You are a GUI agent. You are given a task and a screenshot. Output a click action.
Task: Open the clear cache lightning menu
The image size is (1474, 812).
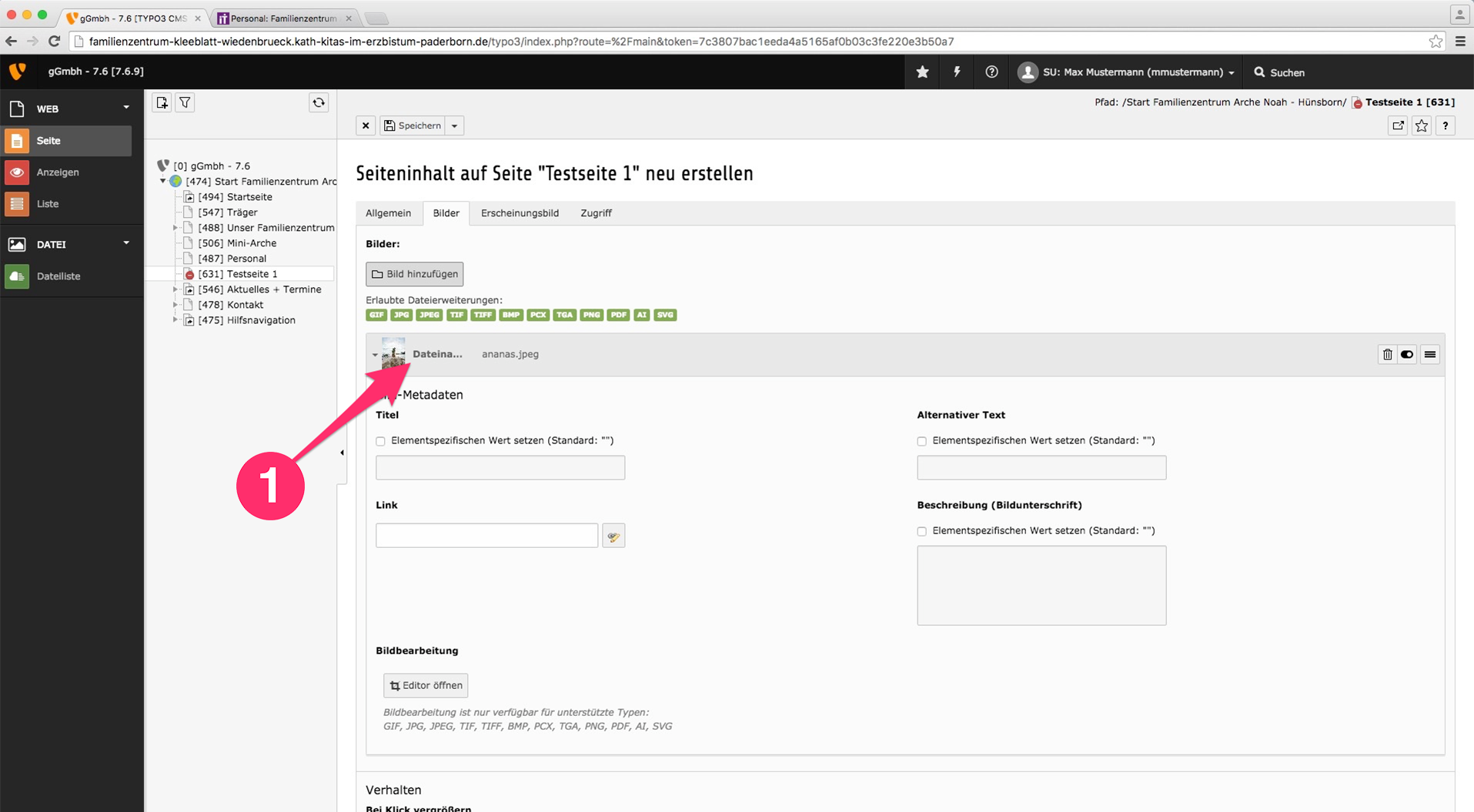(x=957, y=72)
